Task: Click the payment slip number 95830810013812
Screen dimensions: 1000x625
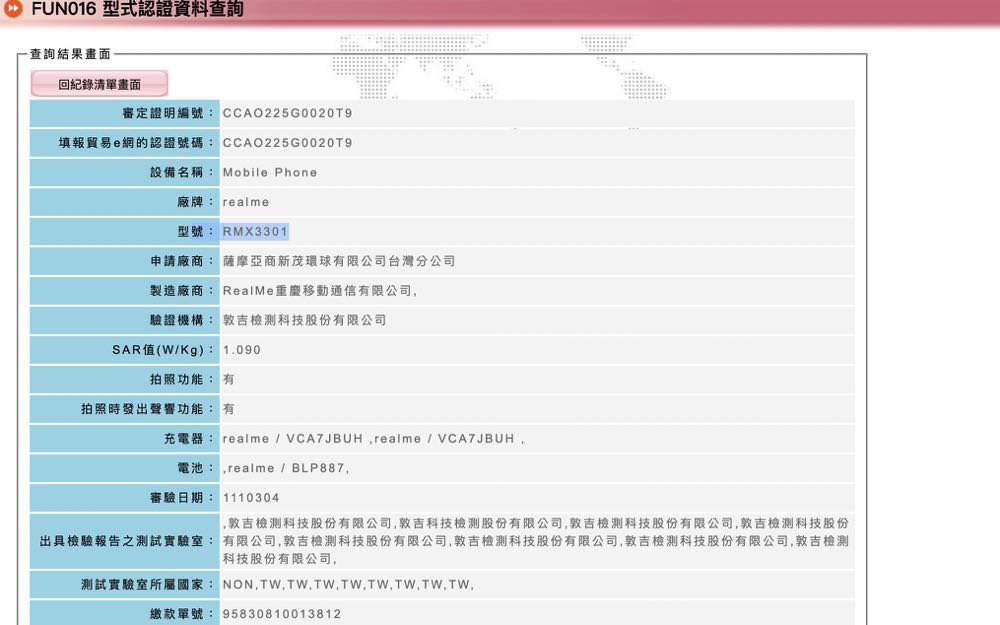Action: 282,614
